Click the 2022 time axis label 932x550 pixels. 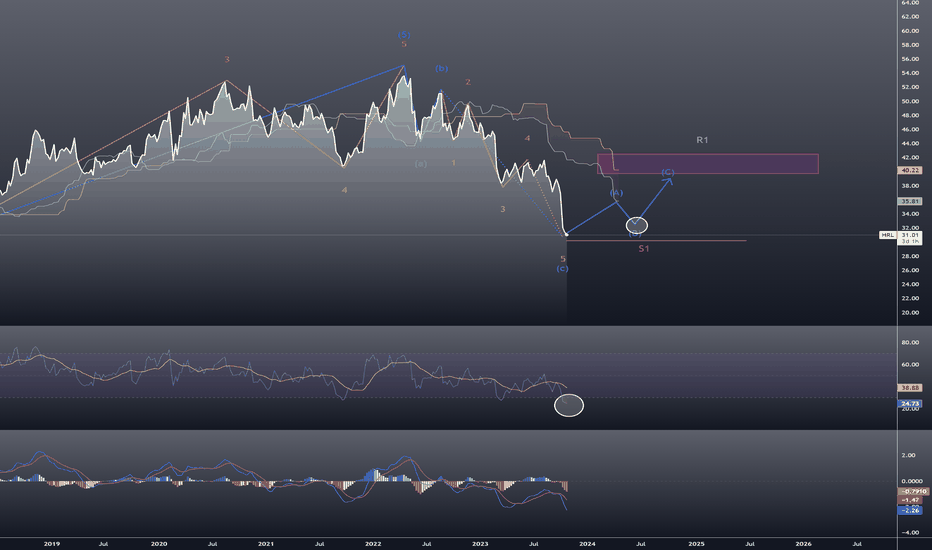[373, 543]
